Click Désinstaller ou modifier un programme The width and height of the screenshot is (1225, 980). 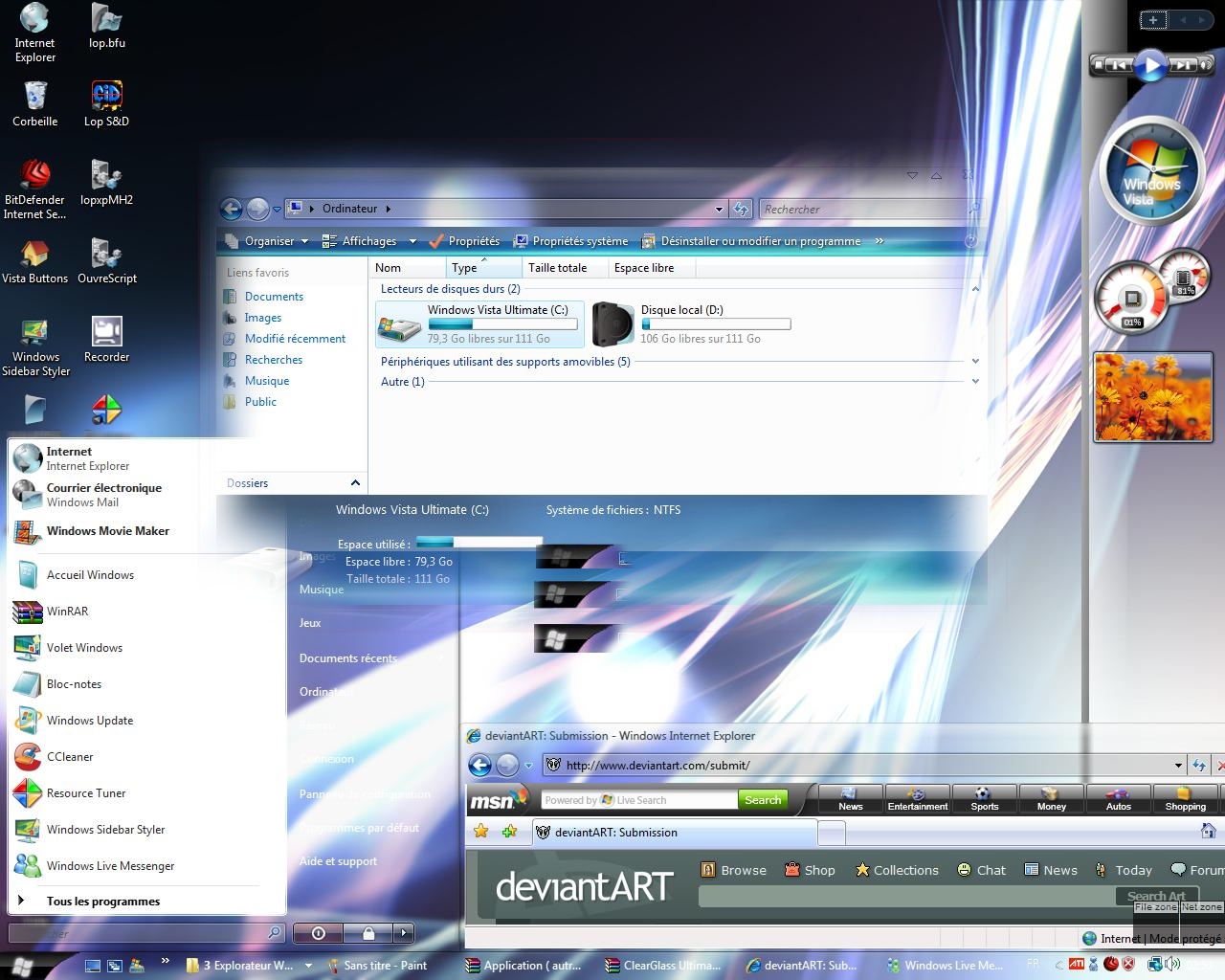pos(750,241)
